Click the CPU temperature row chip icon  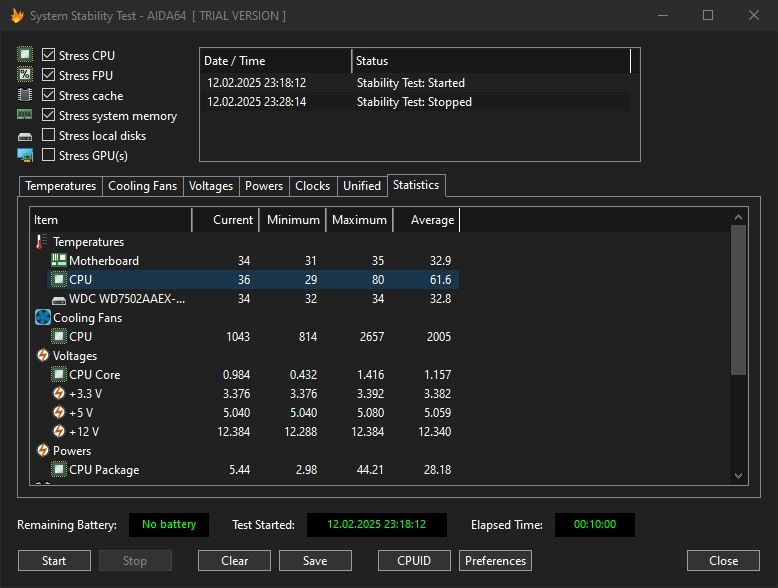(59, 279)
